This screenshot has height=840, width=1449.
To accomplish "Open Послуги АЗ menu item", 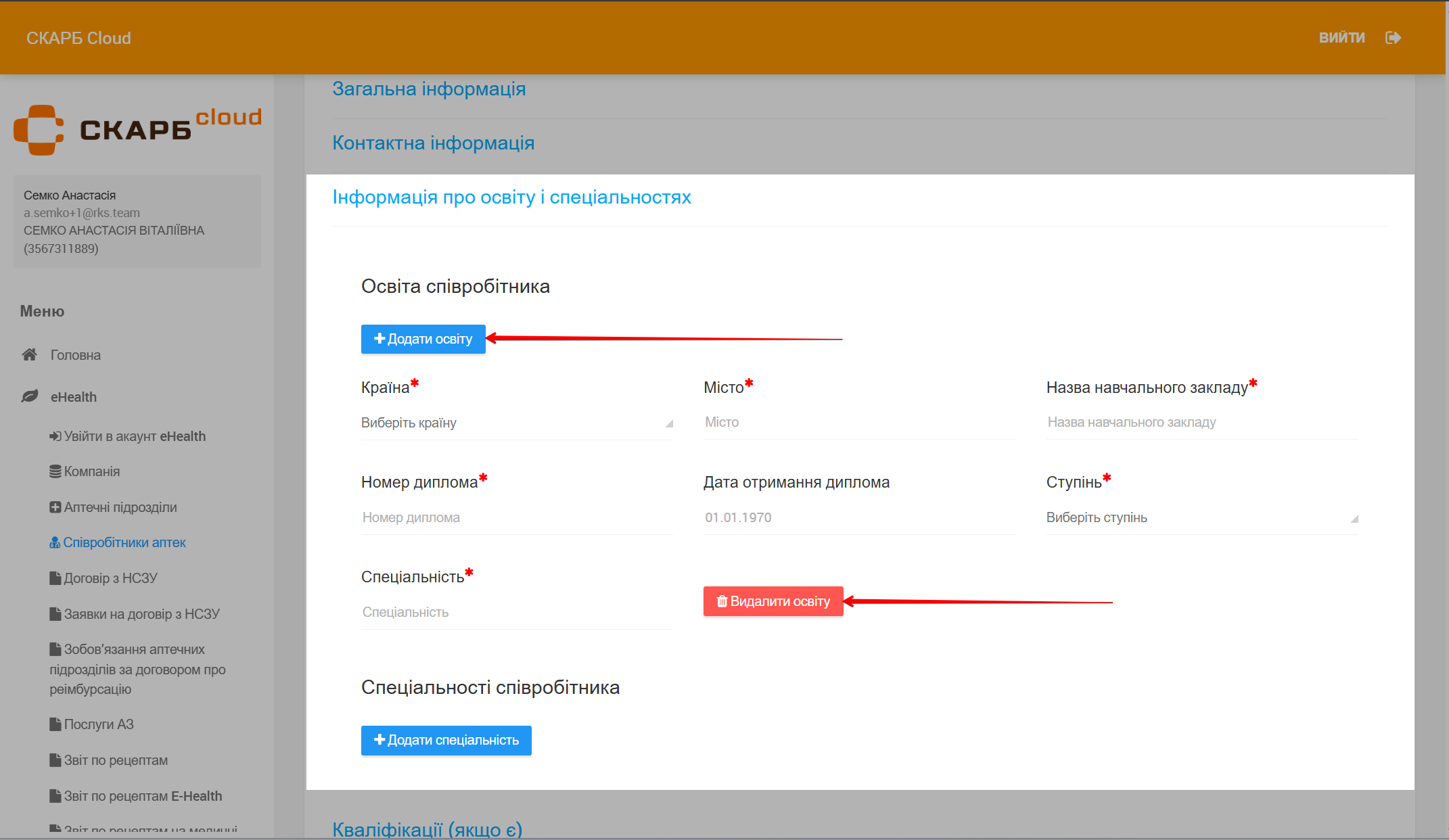I will click(99, 724).
